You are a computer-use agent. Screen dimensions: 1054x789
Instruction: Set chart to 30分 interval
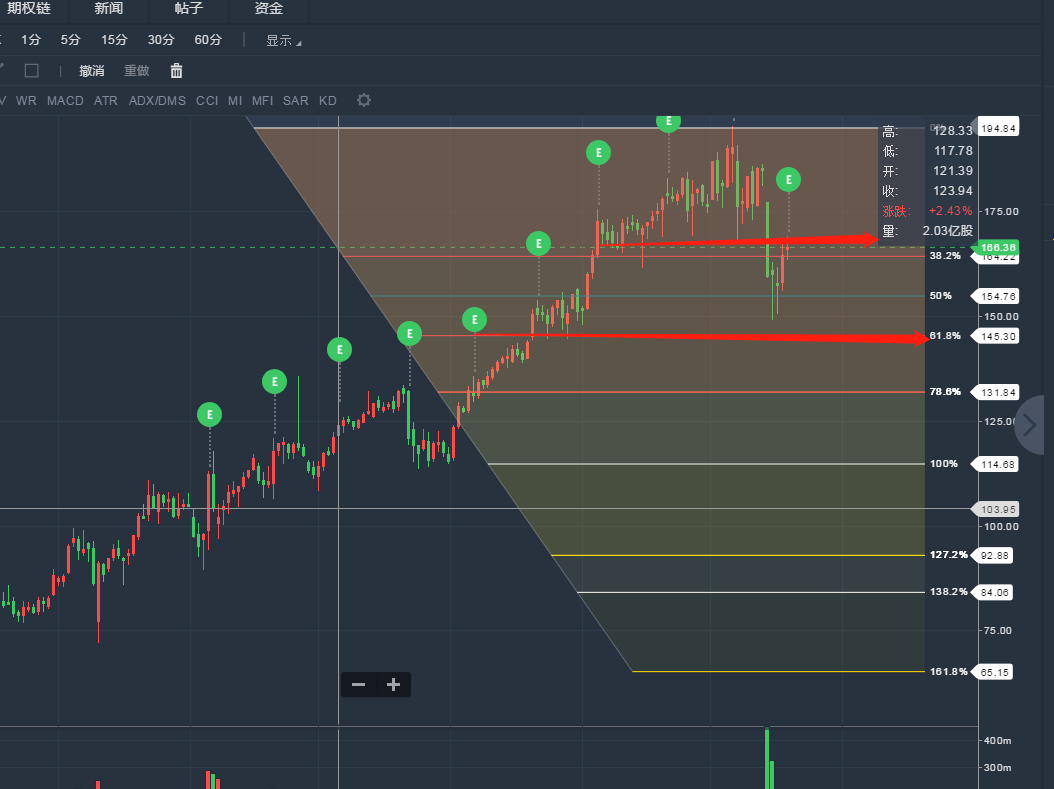[161, 40]
